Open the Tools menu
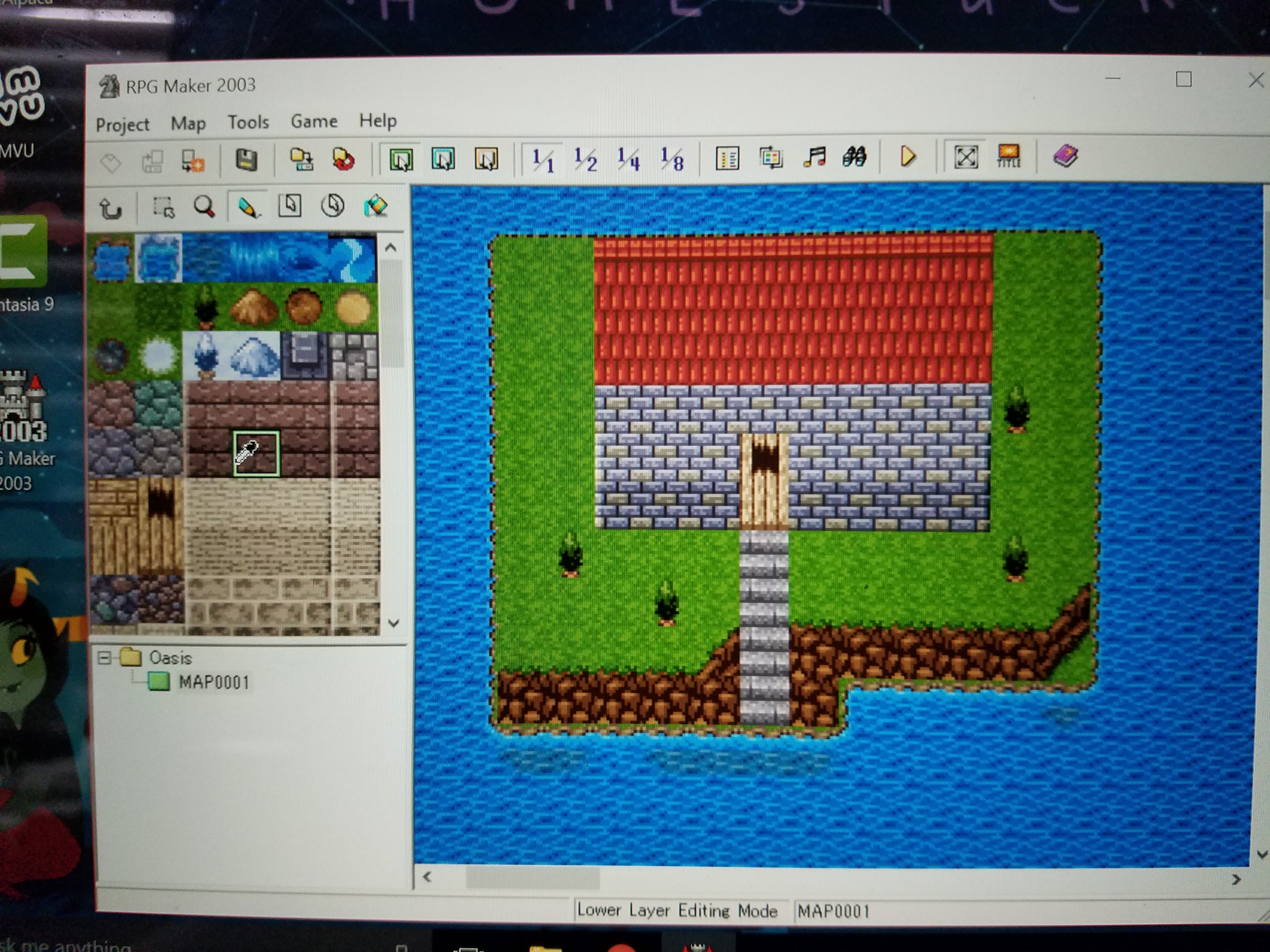This screenshot has height=952, width=1270. (x=248, y=122)
